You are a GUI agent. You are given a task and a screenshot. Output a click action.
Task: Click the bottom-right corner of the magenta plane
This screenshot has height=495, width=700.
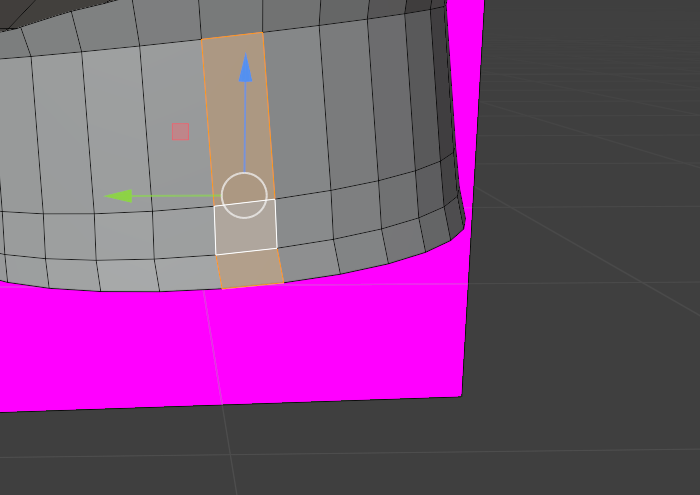pyautogui.click(x=459, y=393)
